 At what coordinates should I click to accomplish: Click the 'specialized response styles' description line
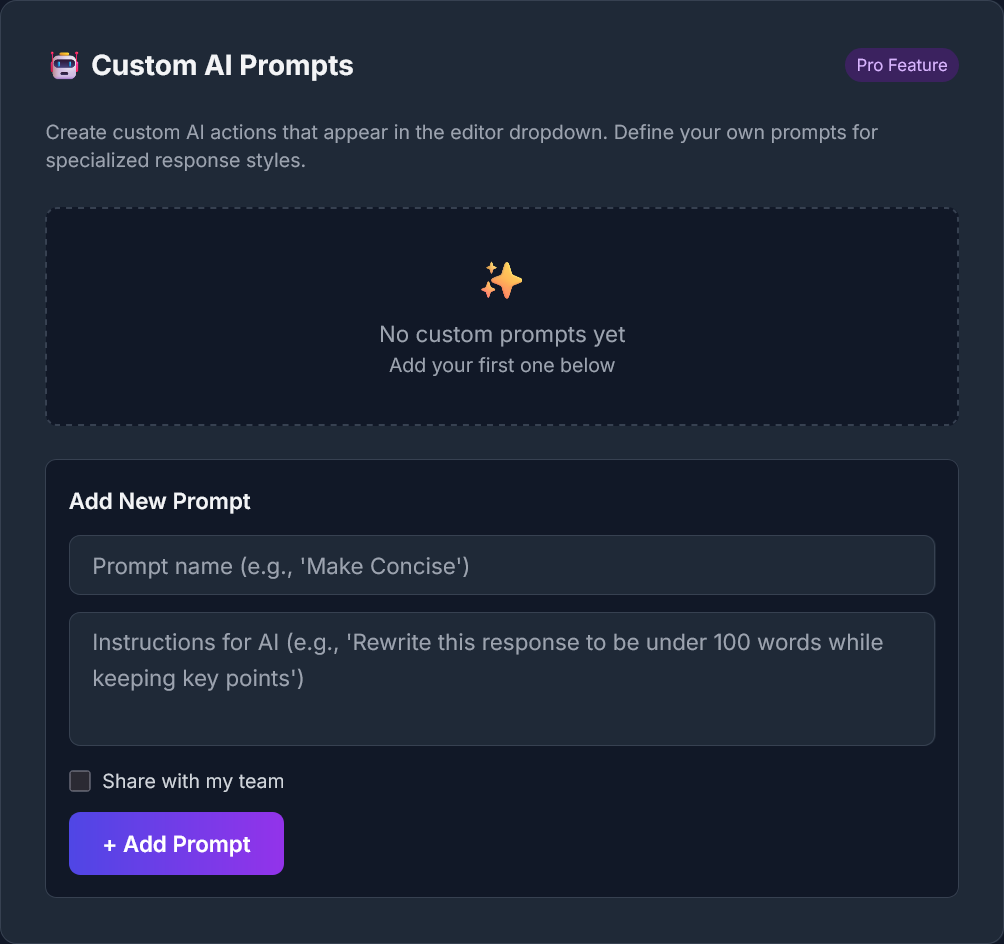(175, 160)
